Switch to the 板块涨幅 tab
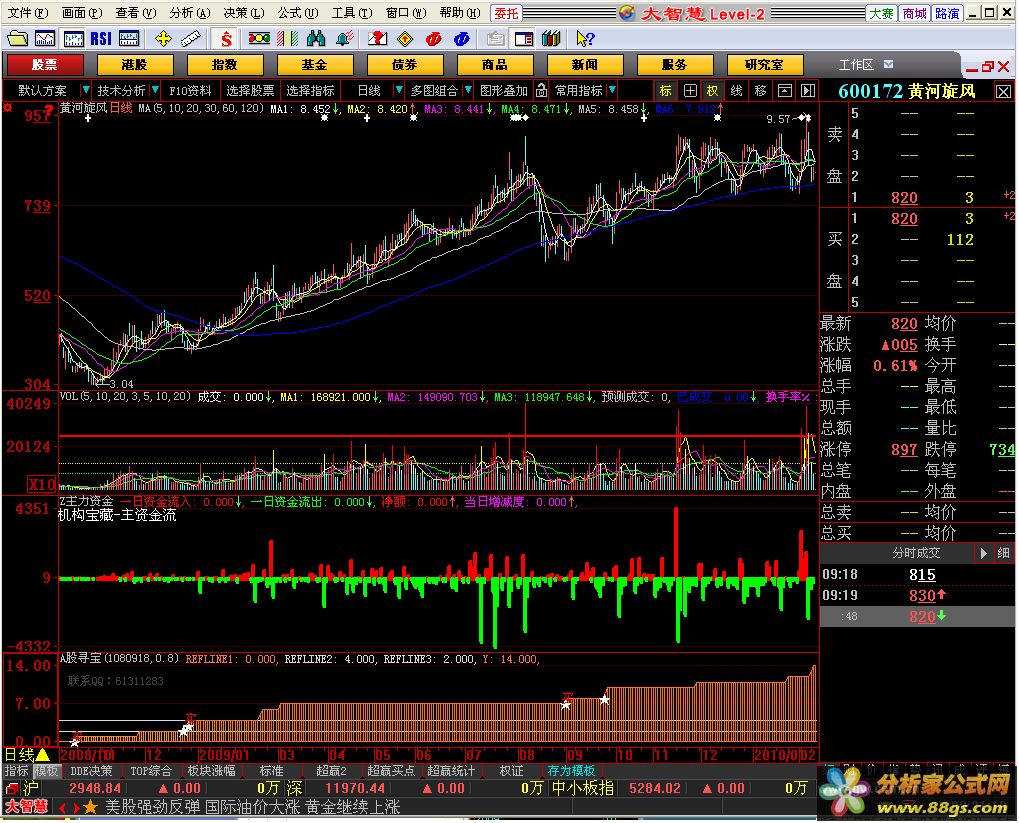This screenshot has width=1019, height=823. [211, 771]
